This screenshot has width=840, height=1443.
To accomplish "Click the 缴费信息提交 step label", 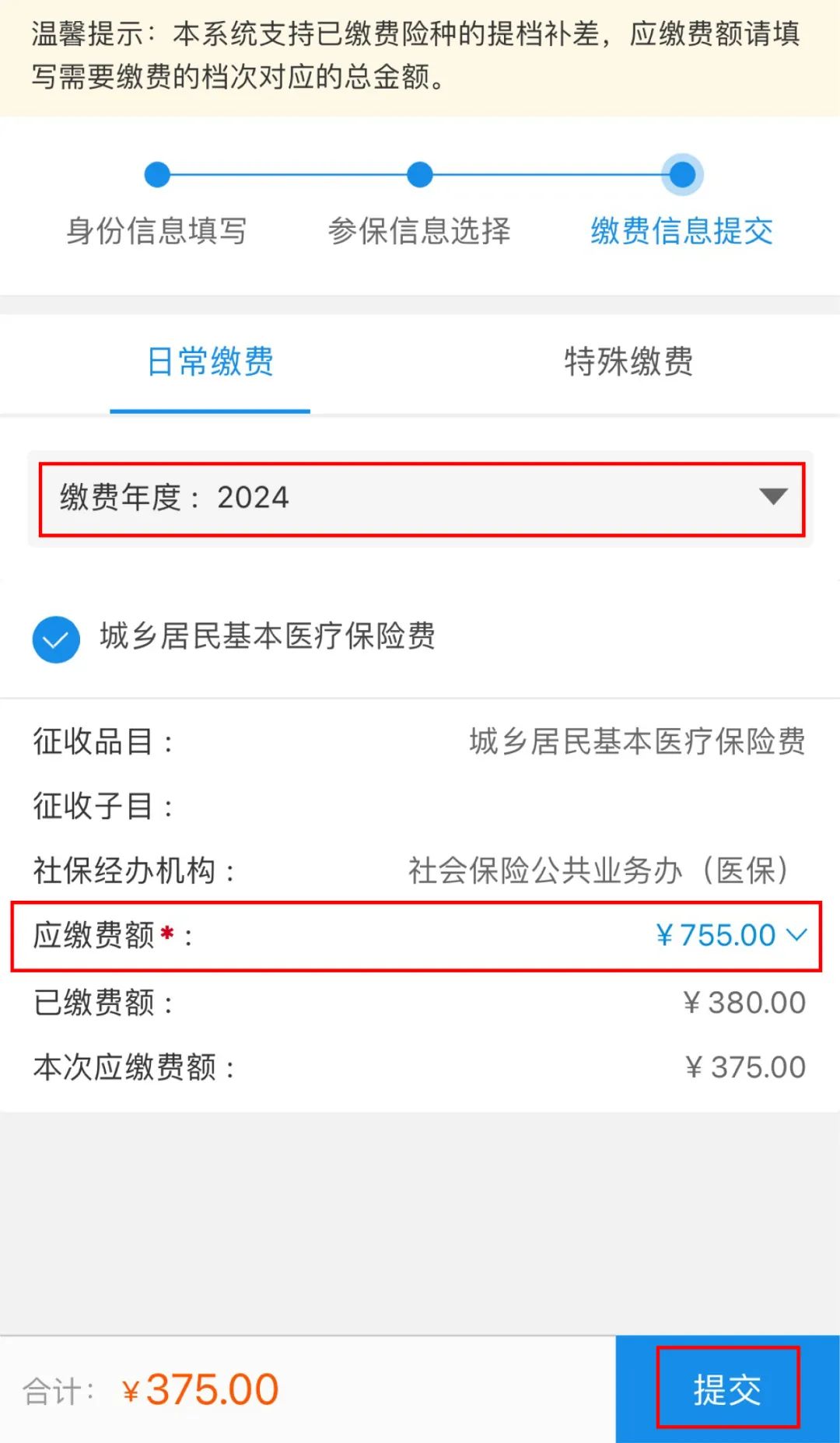I will (x=681, y=231).
